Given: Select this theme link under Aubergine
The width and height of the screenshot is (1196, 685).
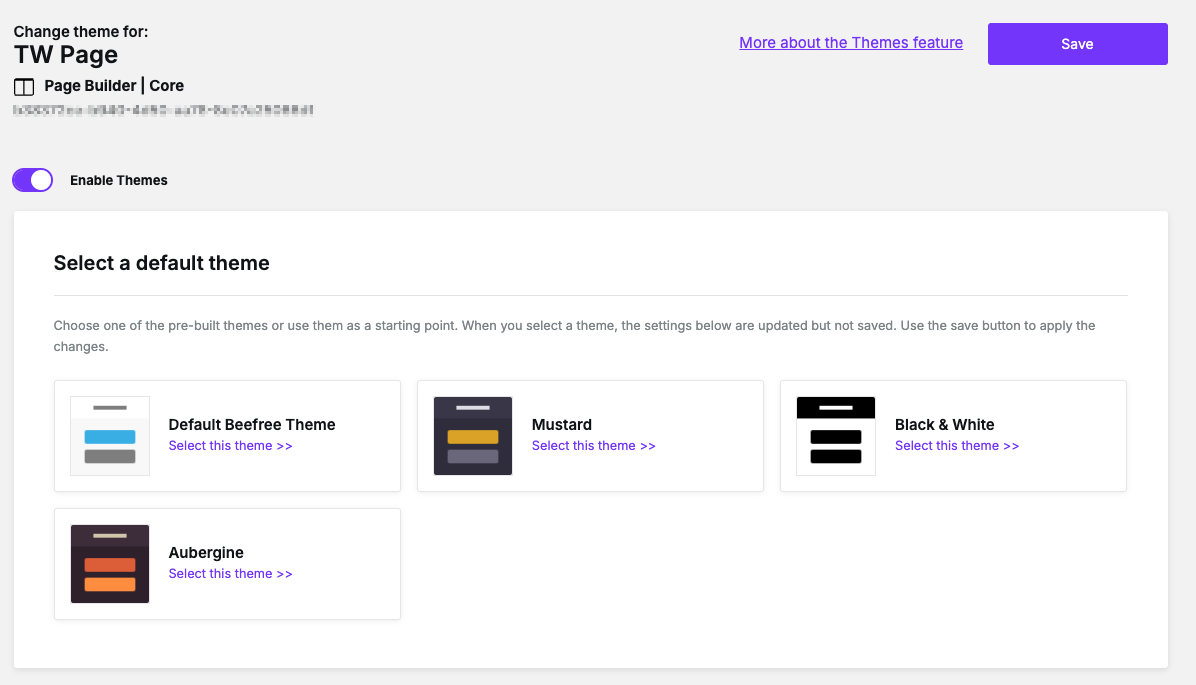Looking at the screenshot, I should pos(230,574).
